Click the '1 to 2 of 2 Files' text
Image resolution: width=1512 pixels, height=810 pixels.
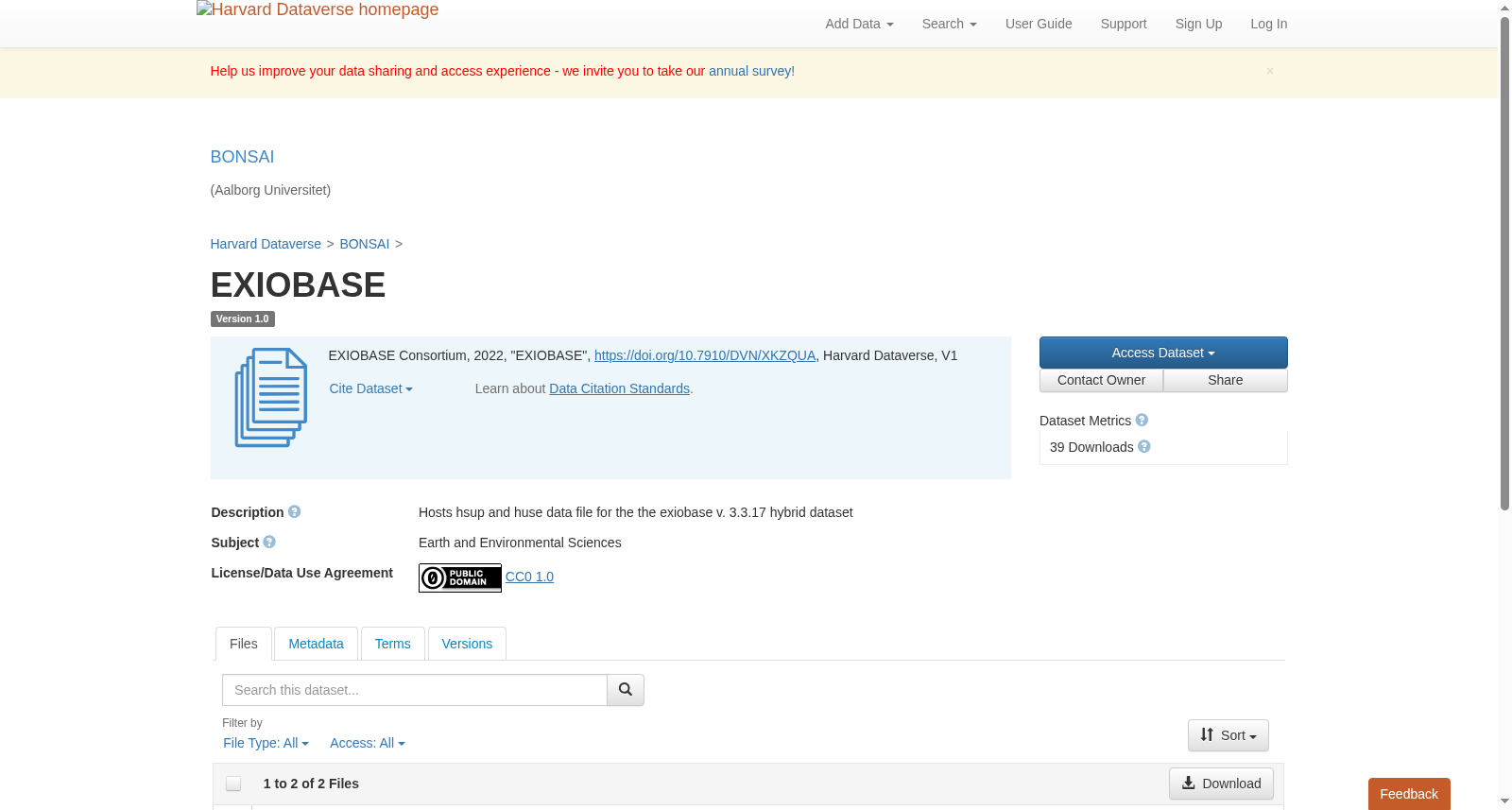[311, 784]
